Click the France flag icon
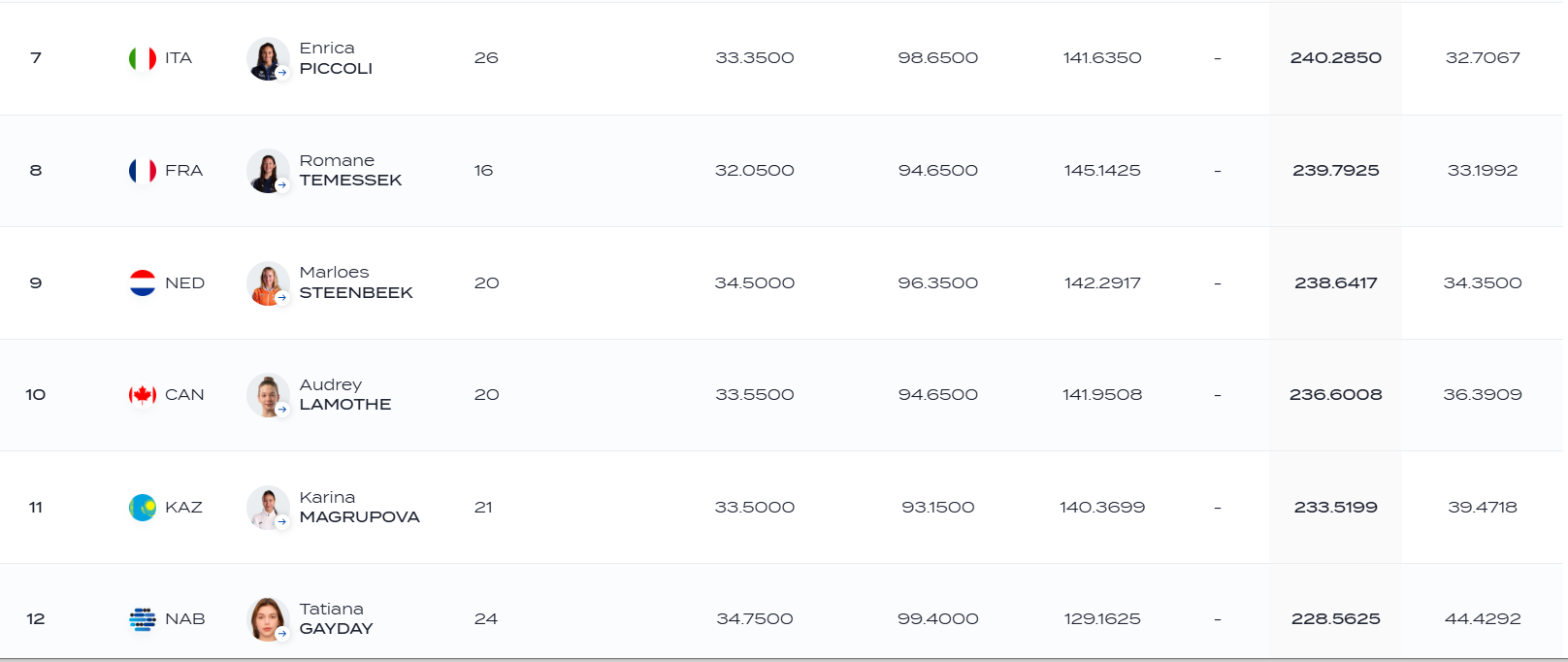 pyautogui.click(x=143, y=171)
